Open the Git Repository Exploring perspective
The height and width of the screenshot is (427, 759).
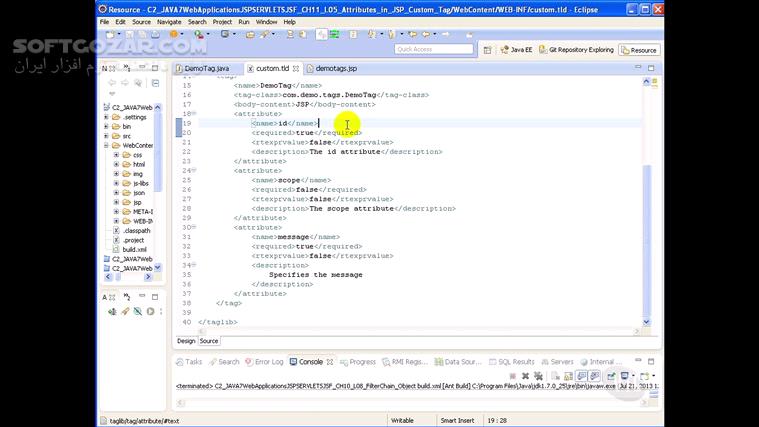click(576, 50)
